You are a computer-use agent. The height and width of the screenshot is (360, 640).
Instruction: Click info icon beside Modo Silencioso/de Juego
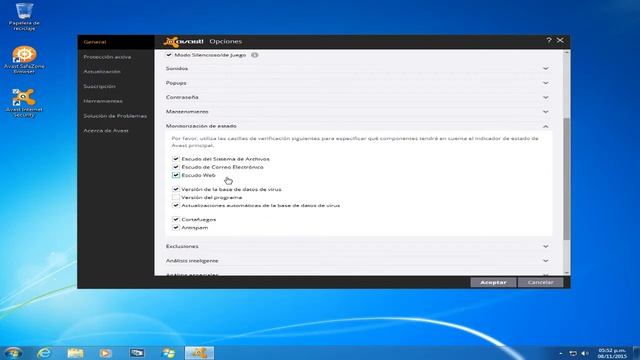pos(254,55)
